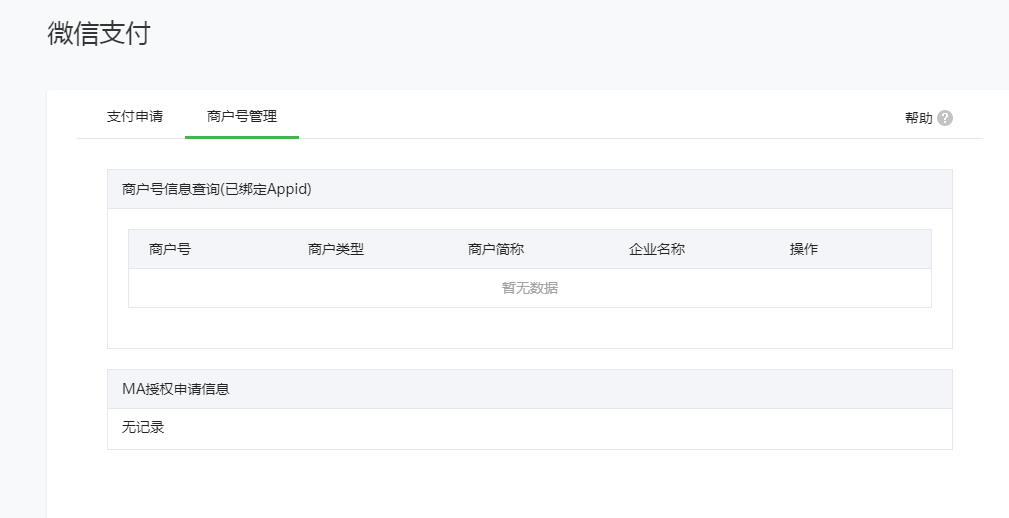Image resolution: width=1009 pixels, height=518 pixels.
Task: Open the 帮助 link
Action: pos(918,118)
